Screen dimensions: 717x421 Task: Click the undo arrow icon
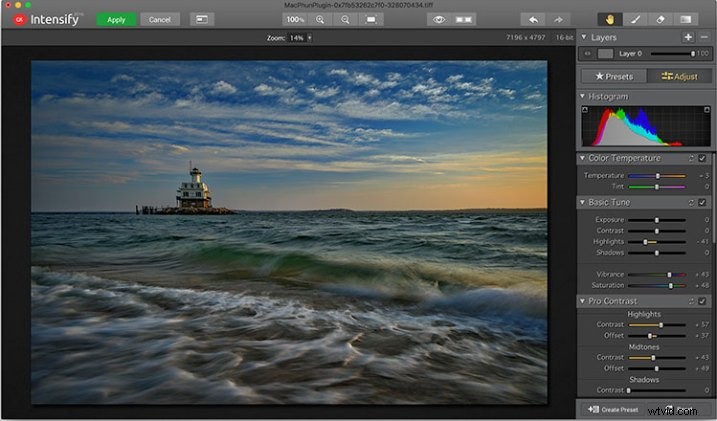pyautogui.click(x=533, y=20)
